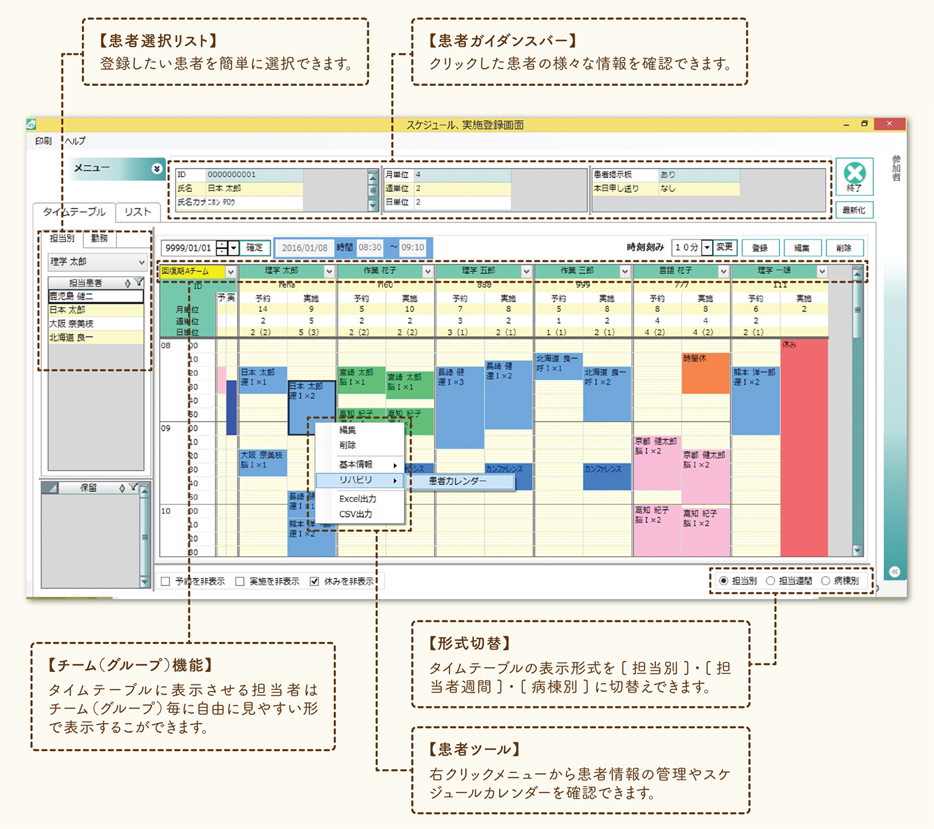The height and width of the screenshot is (829, 934).
Task: Open dropdown on 言語 花子 column header
Action: click(x=723, y=272)
